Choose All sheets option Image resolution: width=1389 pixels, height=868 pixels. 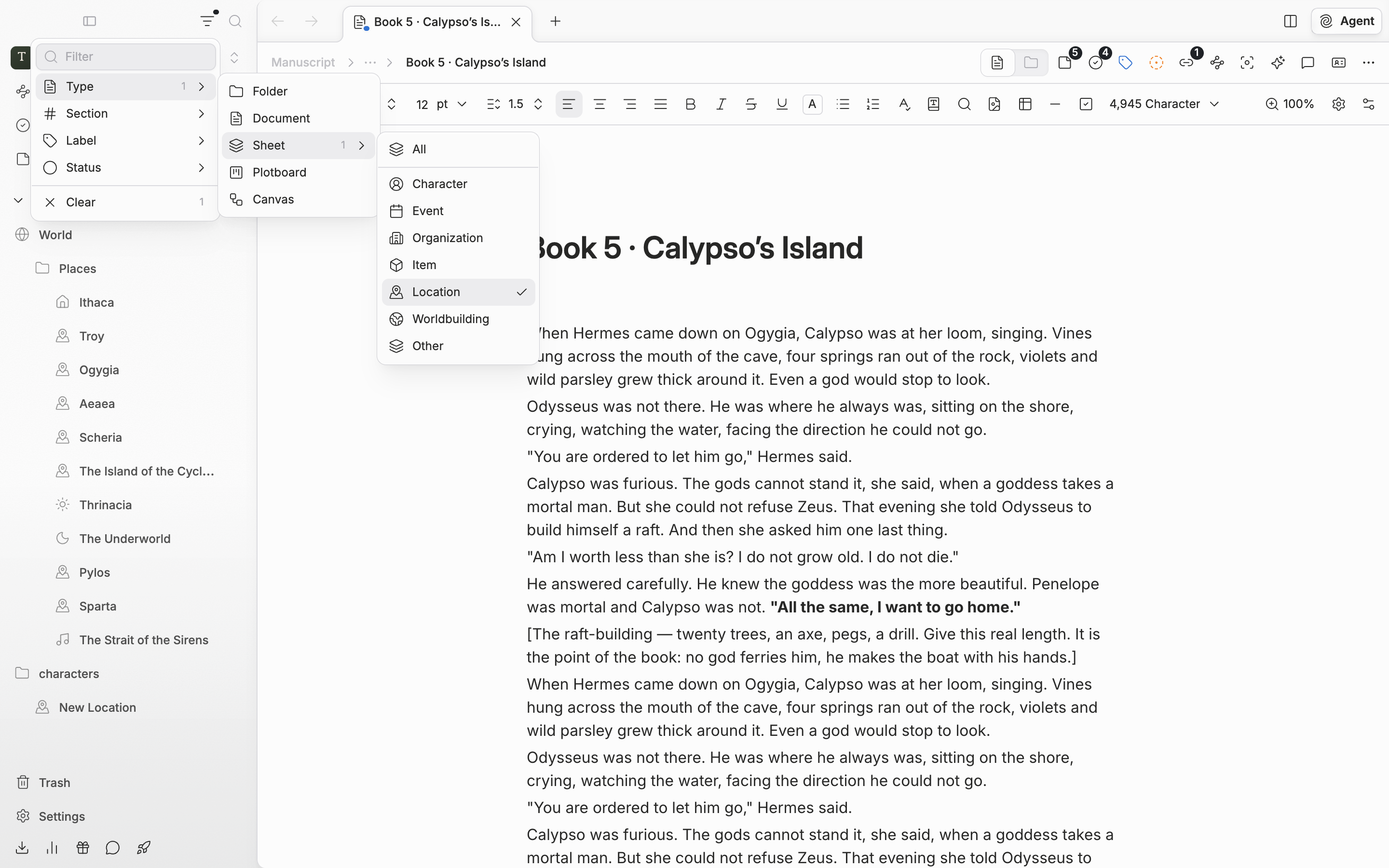click(458, 149)
